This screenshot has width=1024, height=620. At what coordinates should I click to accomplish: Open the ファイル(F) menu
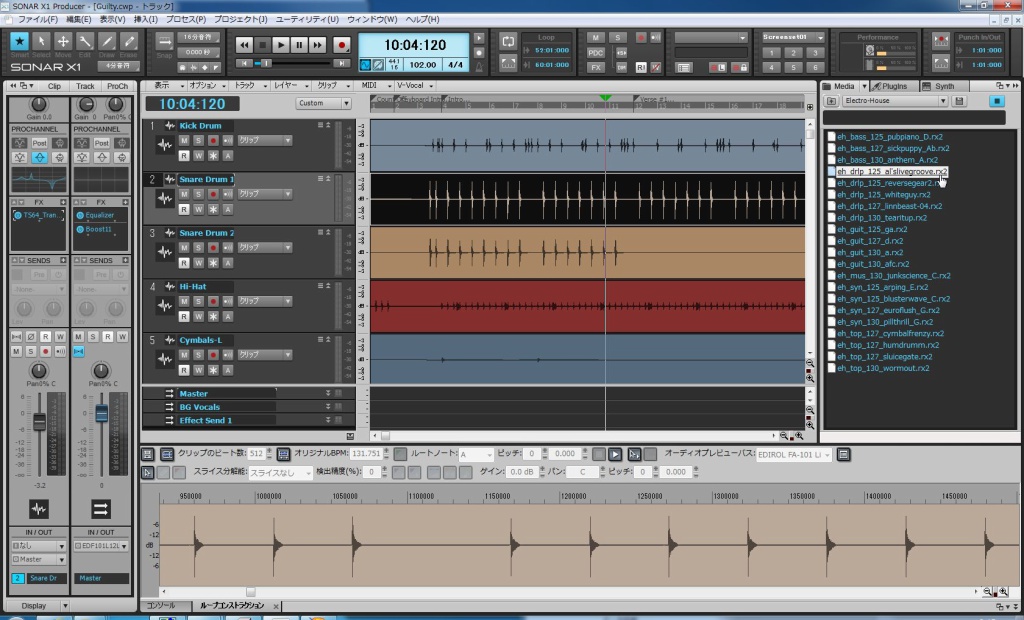coord(38,20)
